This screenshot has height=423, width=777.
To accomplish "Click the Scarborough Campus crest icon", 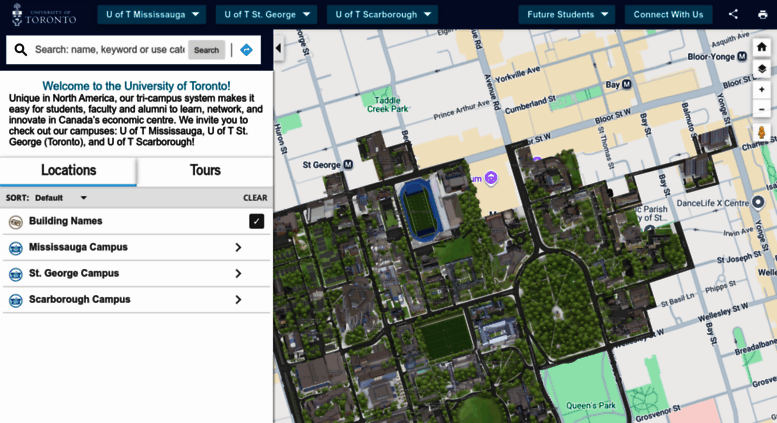I will [16, 300].
